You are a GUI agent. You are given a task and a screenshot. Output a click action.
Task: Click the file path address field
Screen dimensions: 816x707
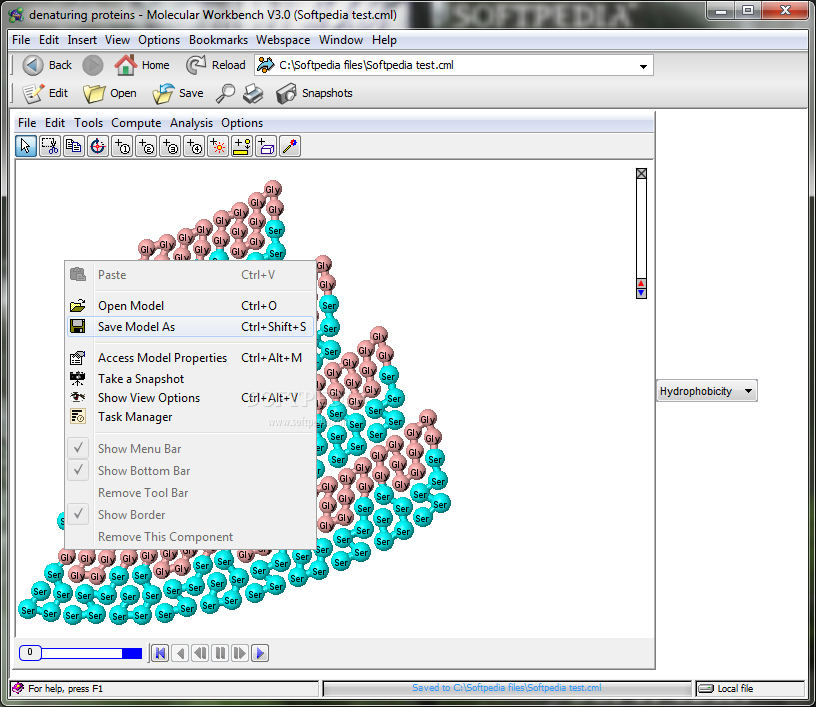[454, 66]
